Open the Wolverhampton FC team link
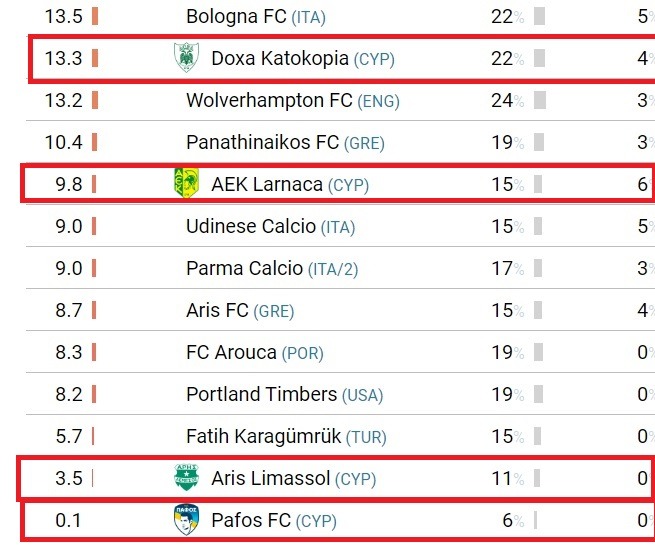 click(x=269, y=100)
